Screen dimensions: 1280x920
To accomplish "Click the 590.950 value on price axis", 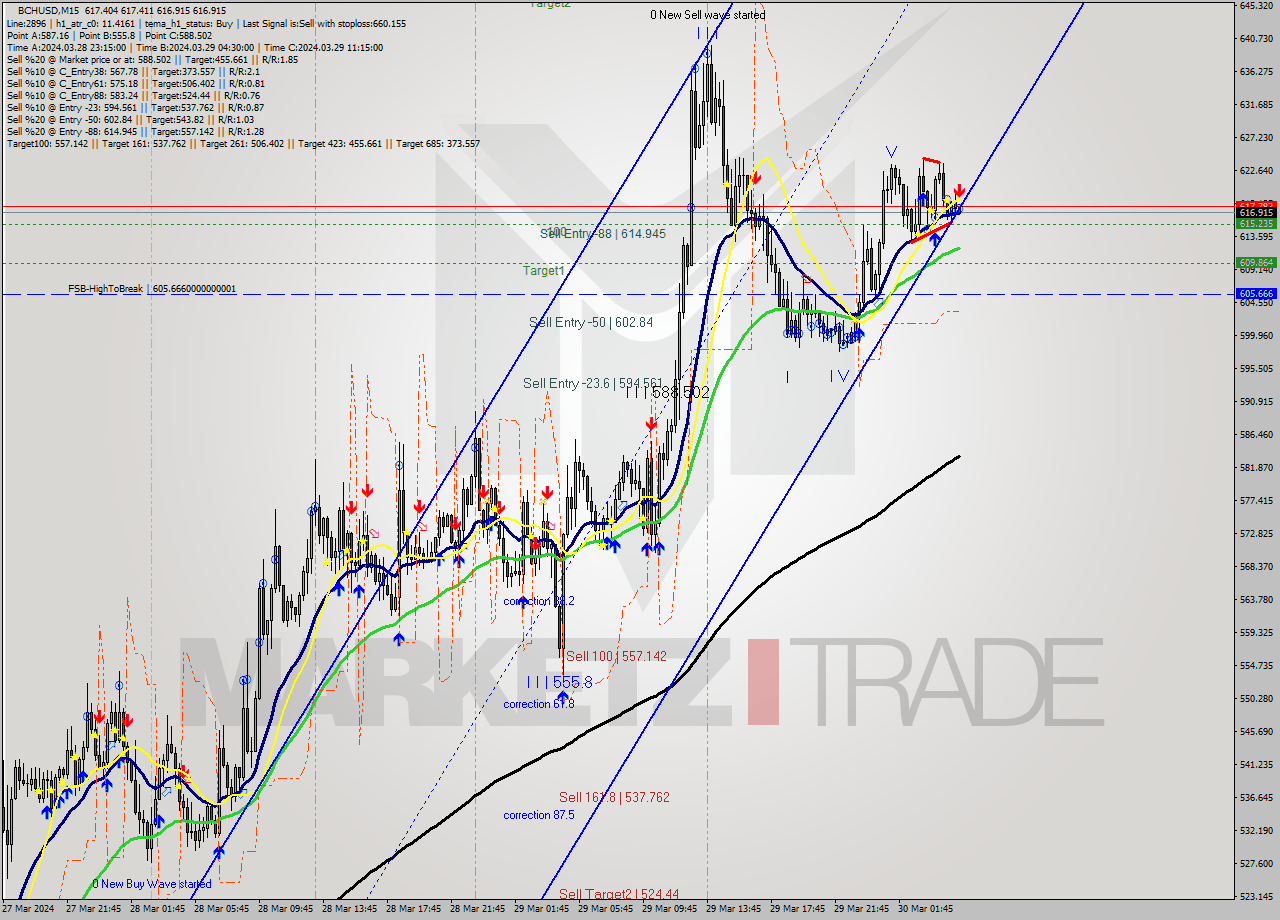I will (x=1255, y=401).
